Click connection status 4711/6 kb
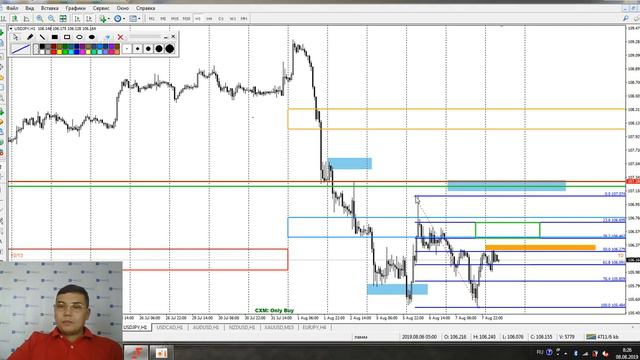This screenshot has width=640, height=360. pyautogui.click(x=602, y=337)
